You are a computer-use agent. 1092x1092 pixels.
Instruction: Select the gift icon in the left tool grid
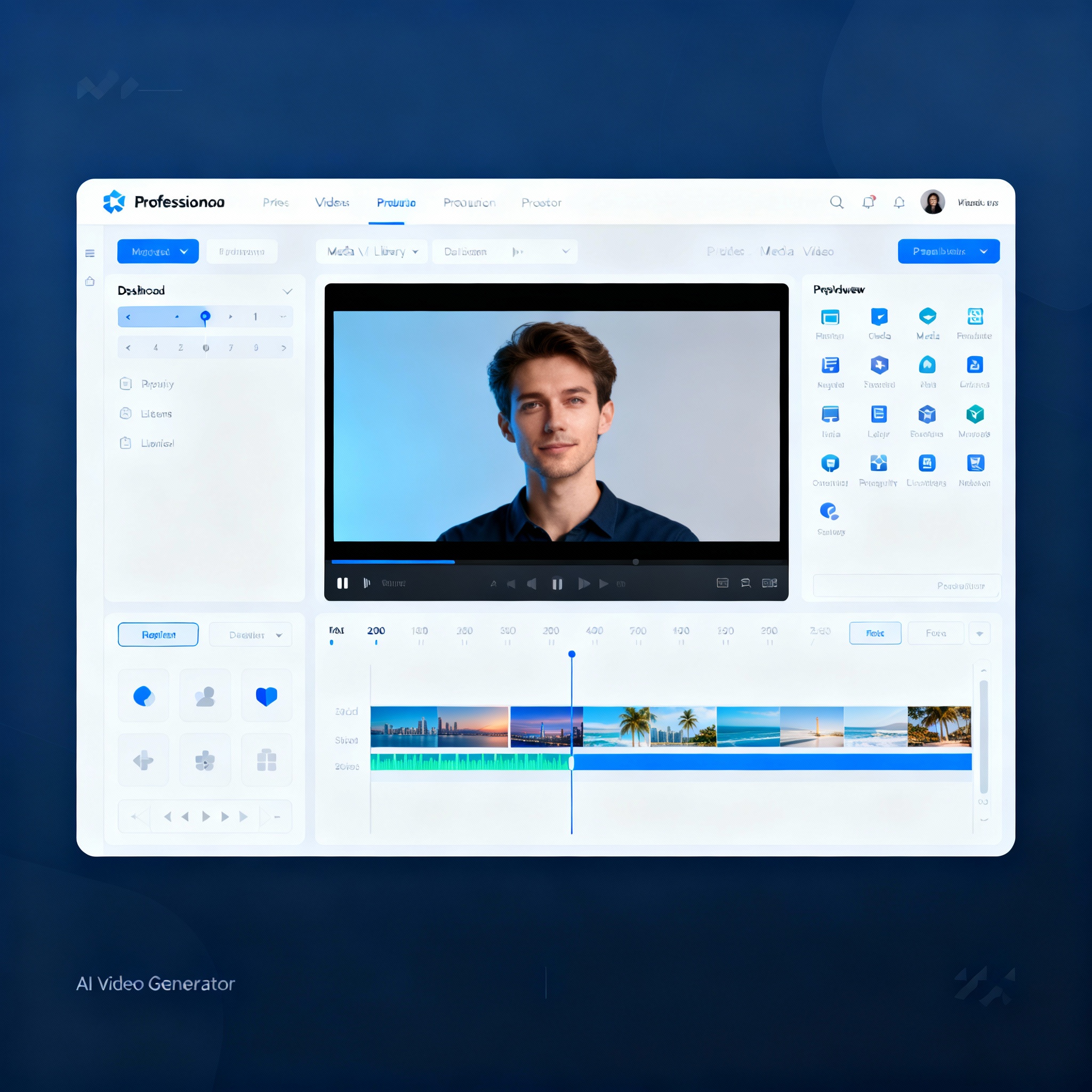coord(266,759)
